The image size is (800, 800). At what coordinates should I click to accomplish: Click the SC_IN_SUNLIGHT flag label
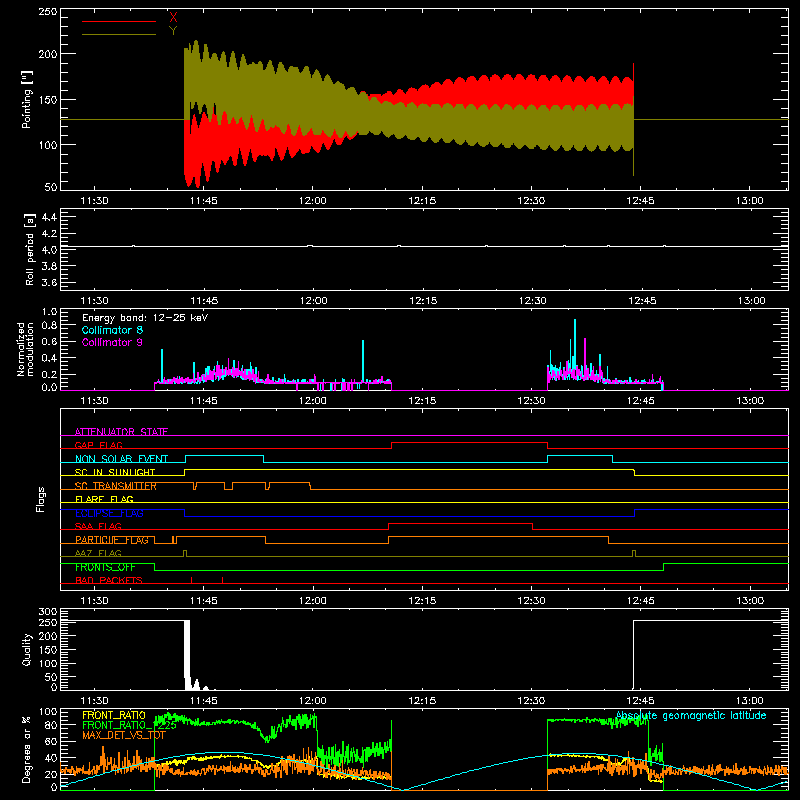click(115, 472)
